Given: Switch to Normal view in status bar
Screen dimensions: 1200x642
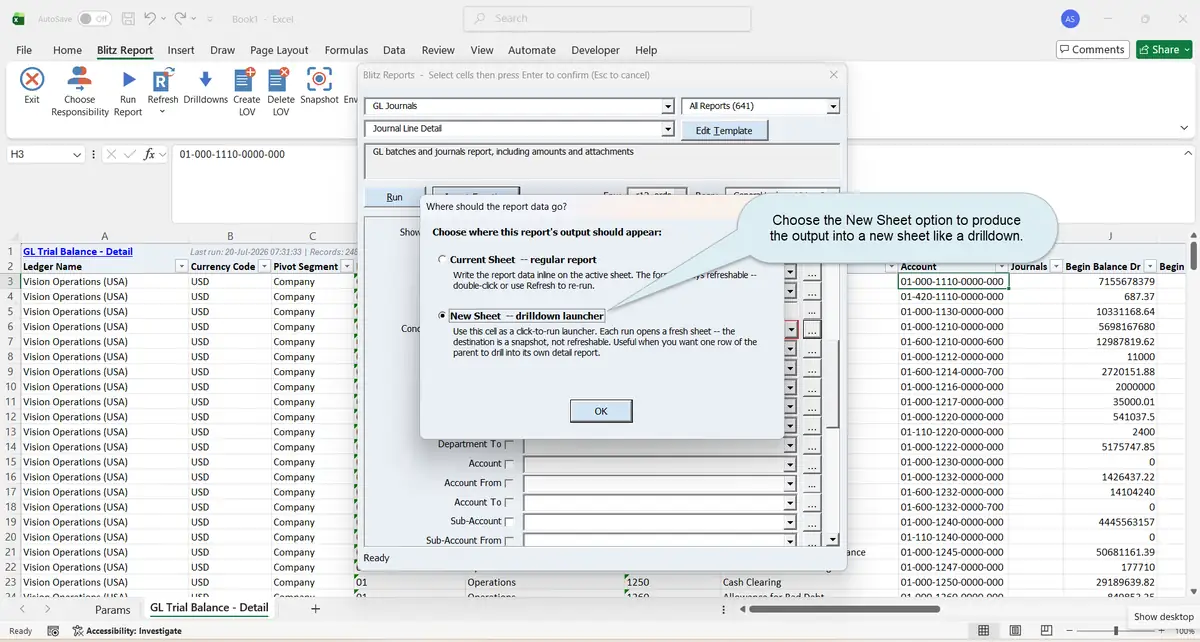Looking at the screenshot, I should pyautogui.click(x=984, y=631).
